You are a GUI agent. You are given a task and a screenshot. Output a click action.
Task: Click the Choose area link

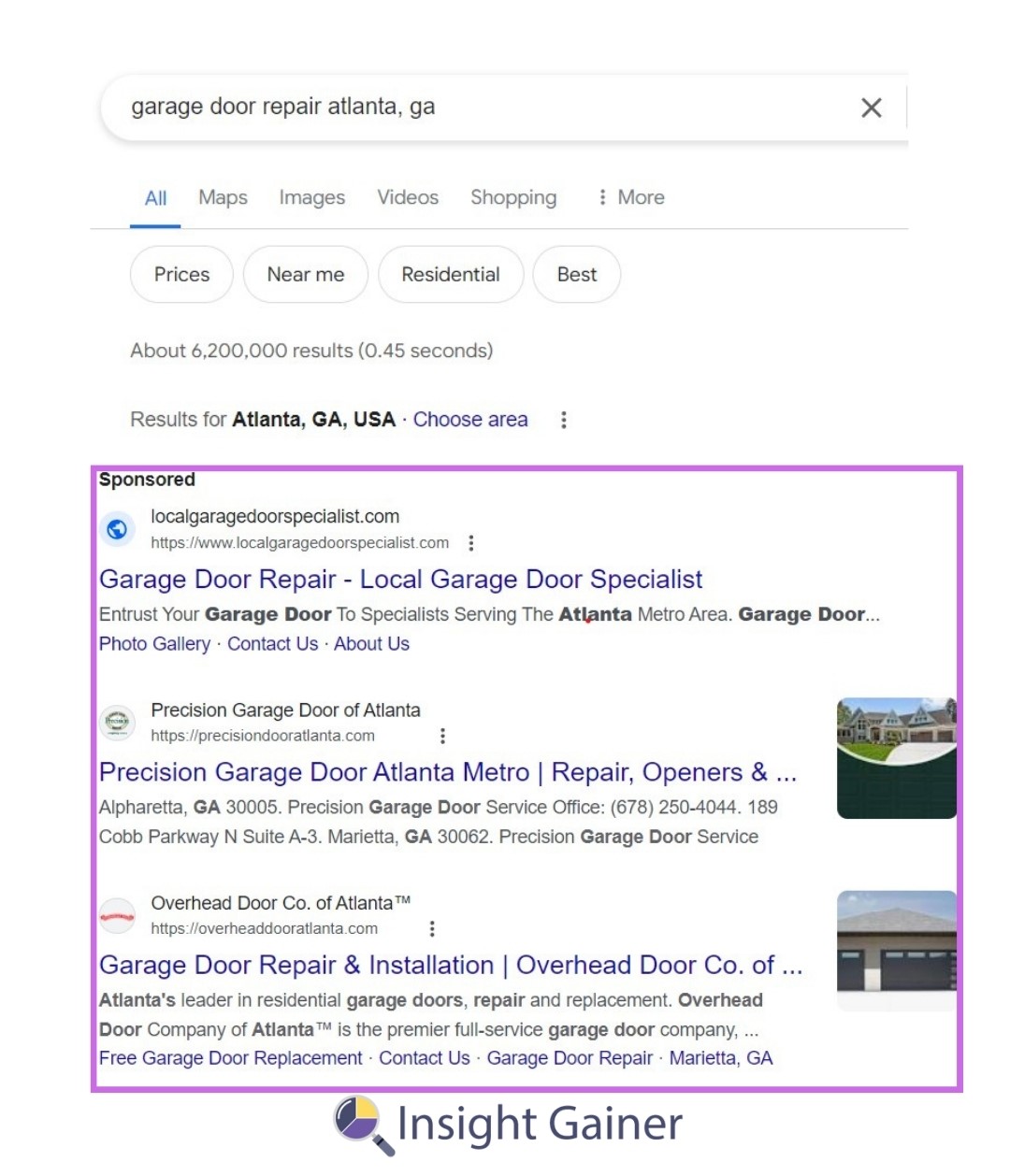[x=470, y=420]
